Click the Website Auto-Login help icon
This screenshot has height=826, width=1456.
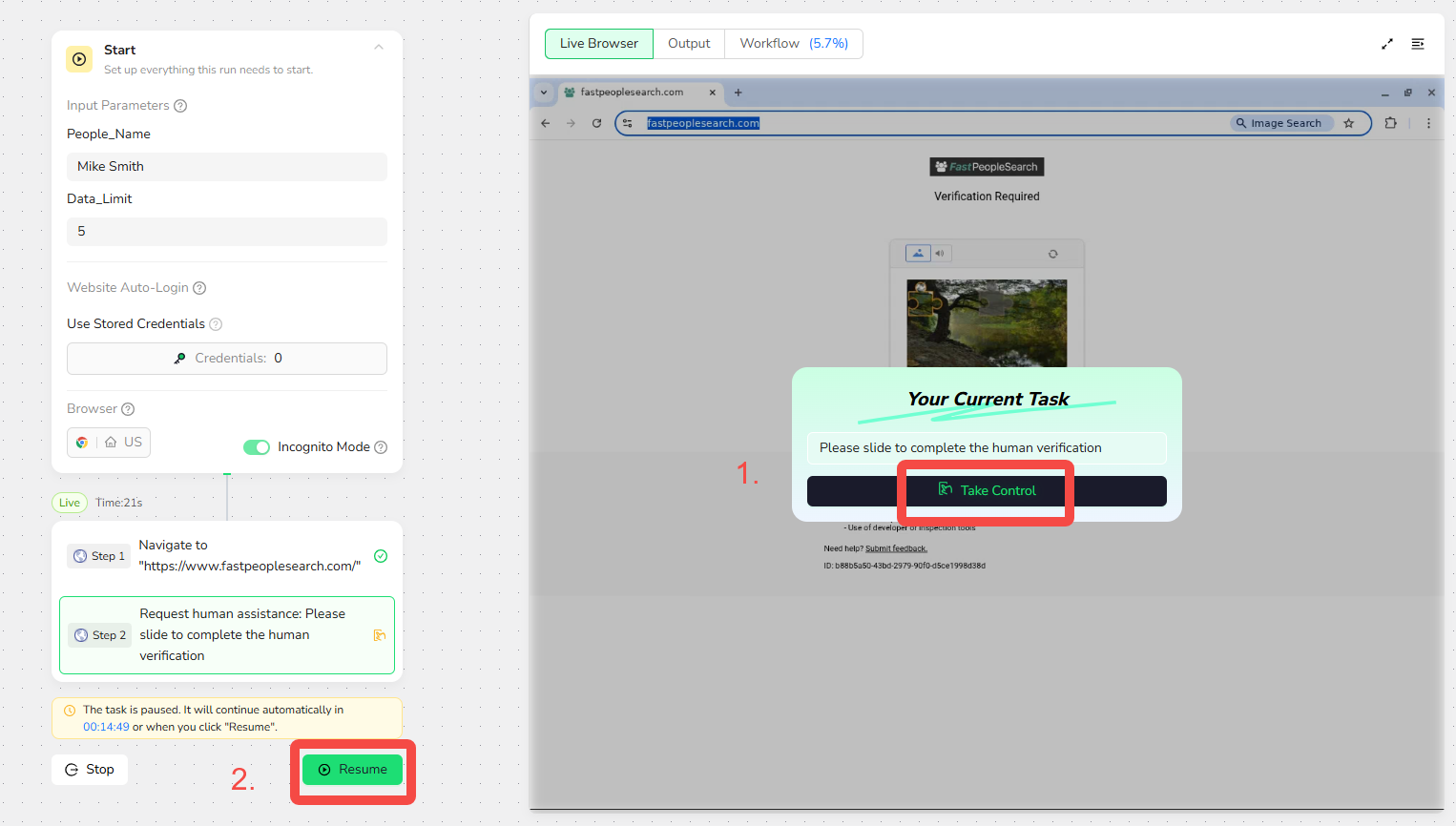(x=199, y=288)
